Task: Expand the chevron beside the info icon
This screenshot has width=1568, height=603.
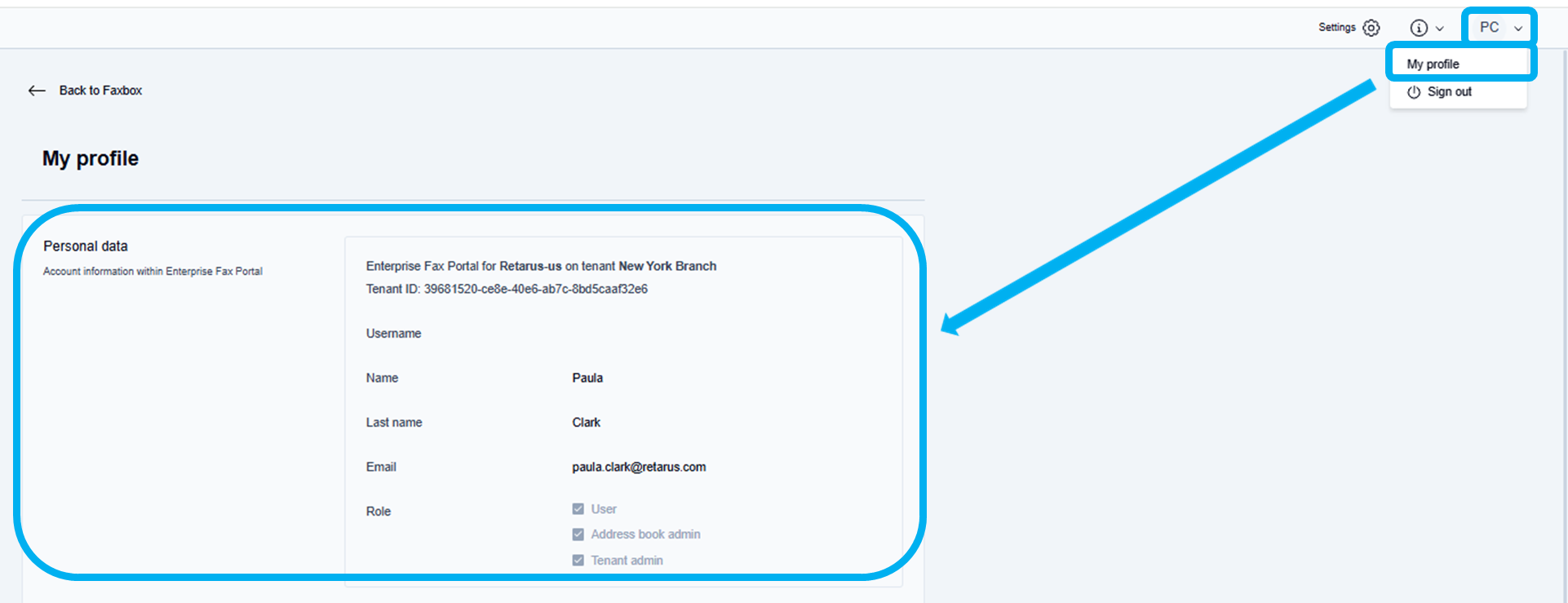Action: [1440, 29]
